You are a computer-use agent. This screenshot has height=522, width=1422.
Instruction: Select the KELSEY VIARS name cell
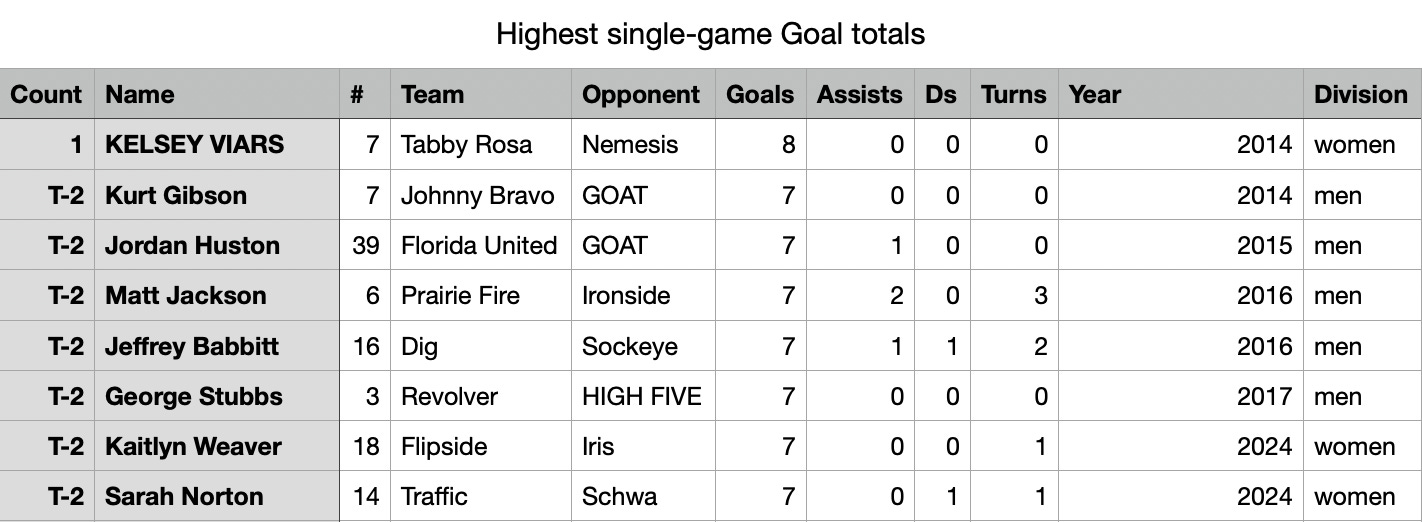(x=217, y=145)
